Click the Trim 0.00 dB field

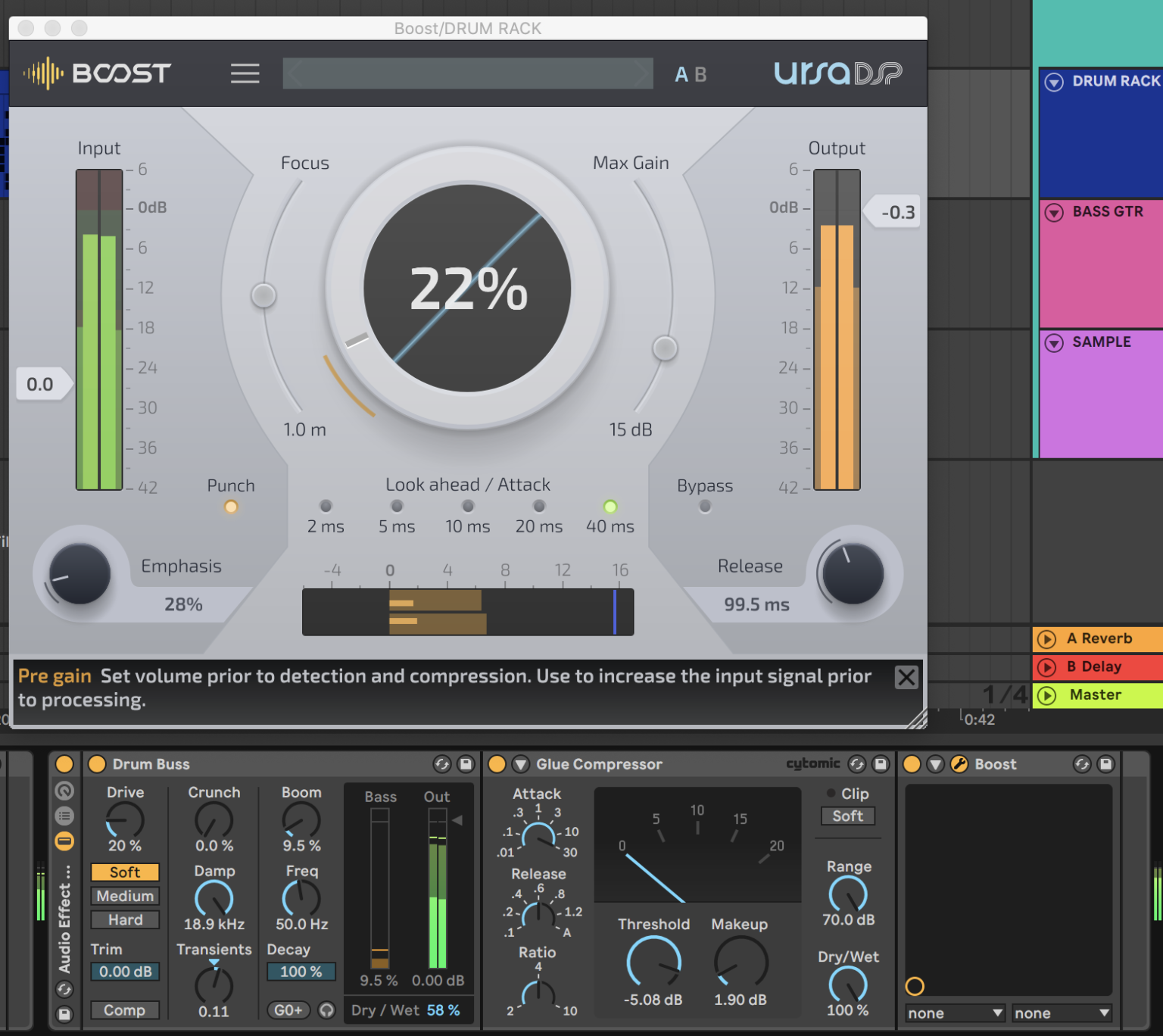coord(125,972)
